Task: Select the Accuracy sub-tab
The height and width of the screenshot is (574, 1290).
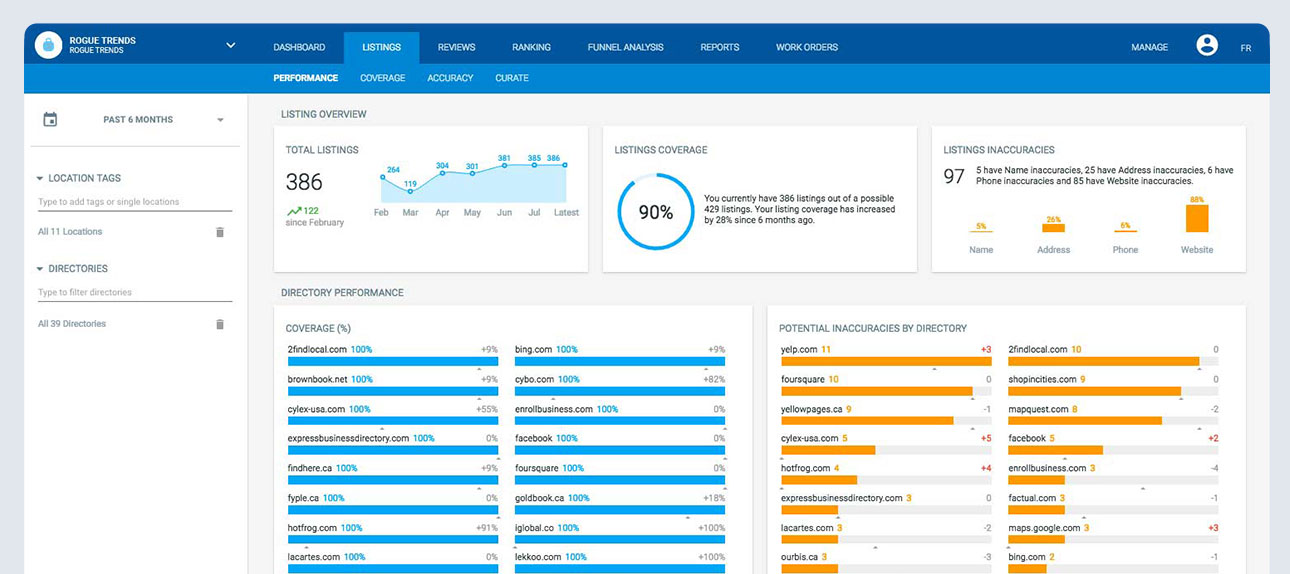Action: (450, 78)
